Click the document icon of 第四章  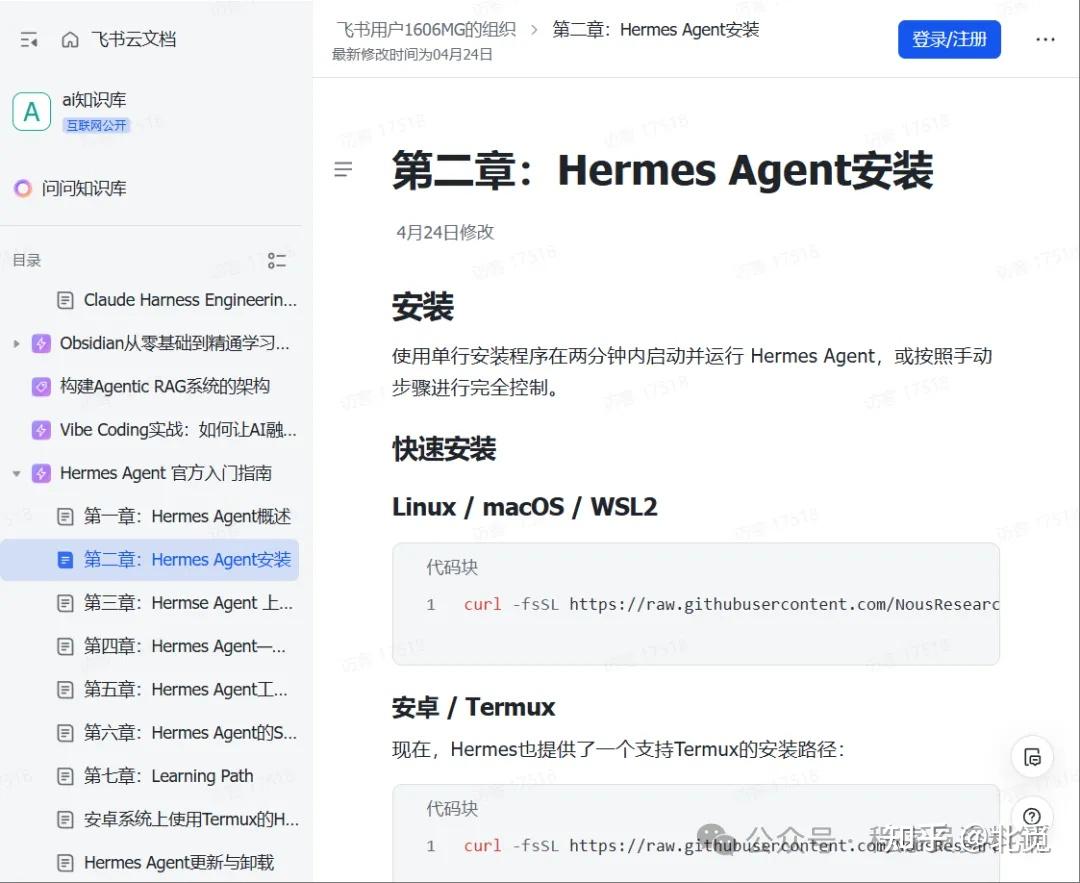click(65, 647)
